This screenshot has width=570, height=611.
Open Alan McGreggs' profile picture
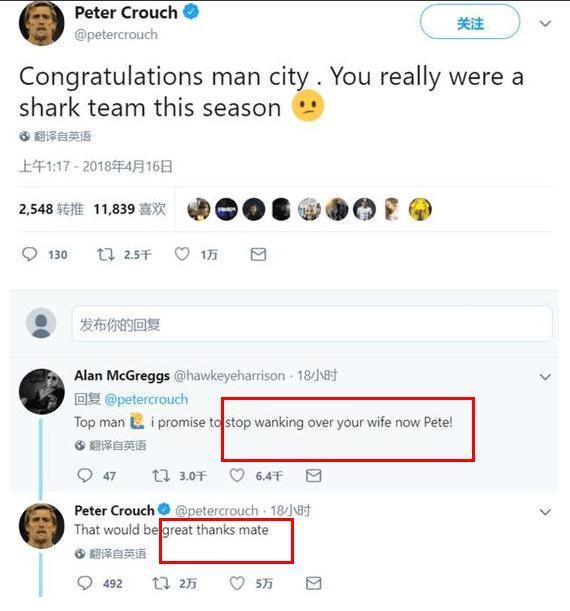42,391
